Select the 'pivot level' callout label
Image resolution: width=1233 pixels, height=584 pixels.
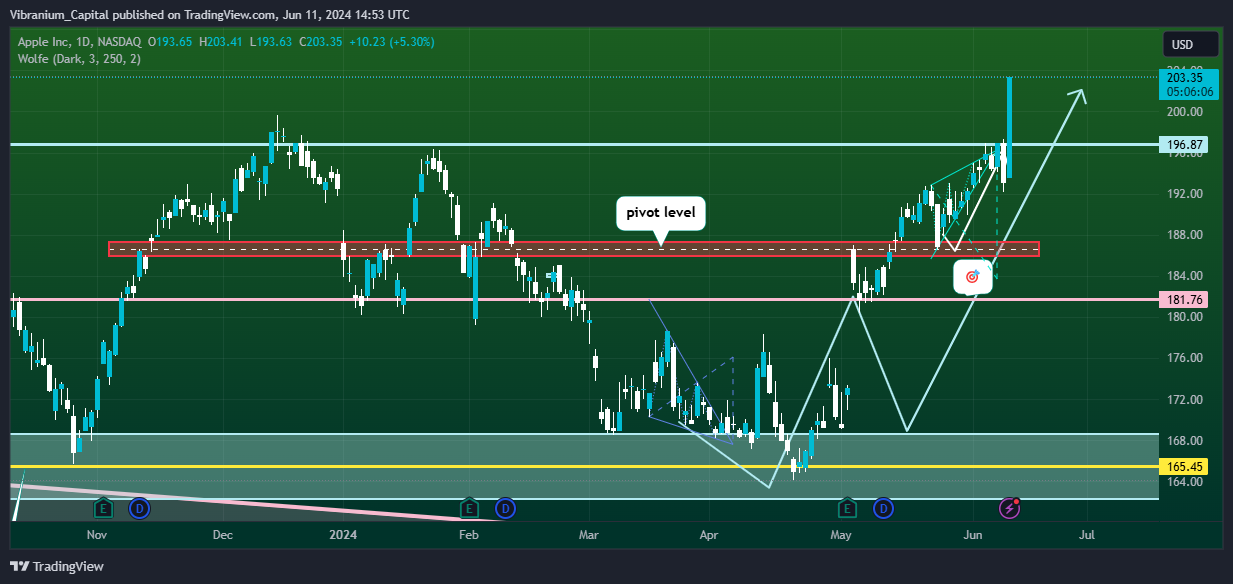[x=661, y=213]
